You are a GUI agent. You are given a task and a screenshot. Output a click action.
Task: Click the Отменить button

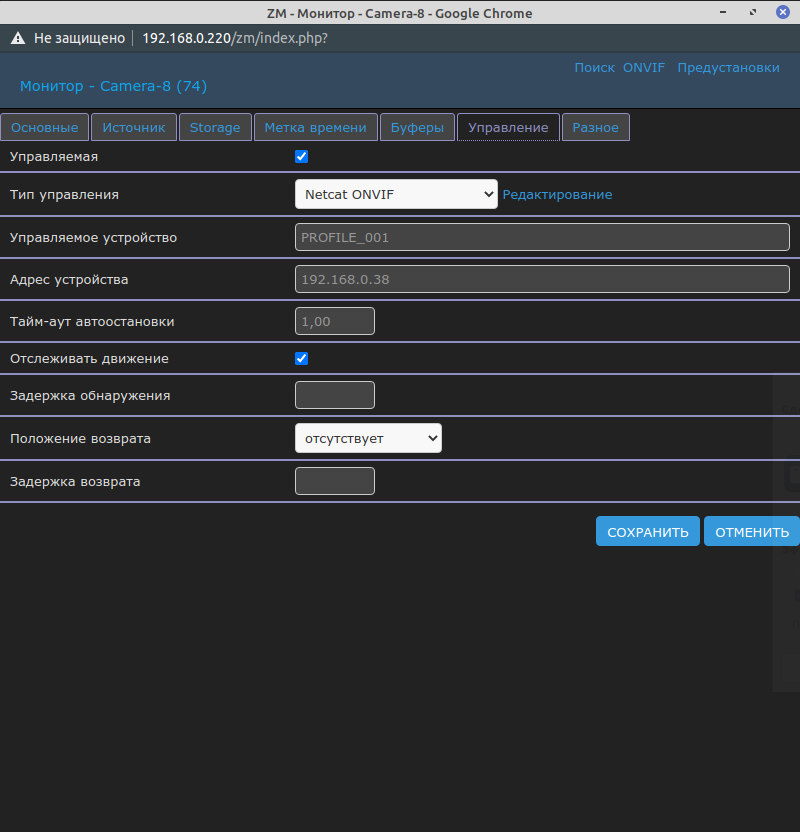click(752, 531)
